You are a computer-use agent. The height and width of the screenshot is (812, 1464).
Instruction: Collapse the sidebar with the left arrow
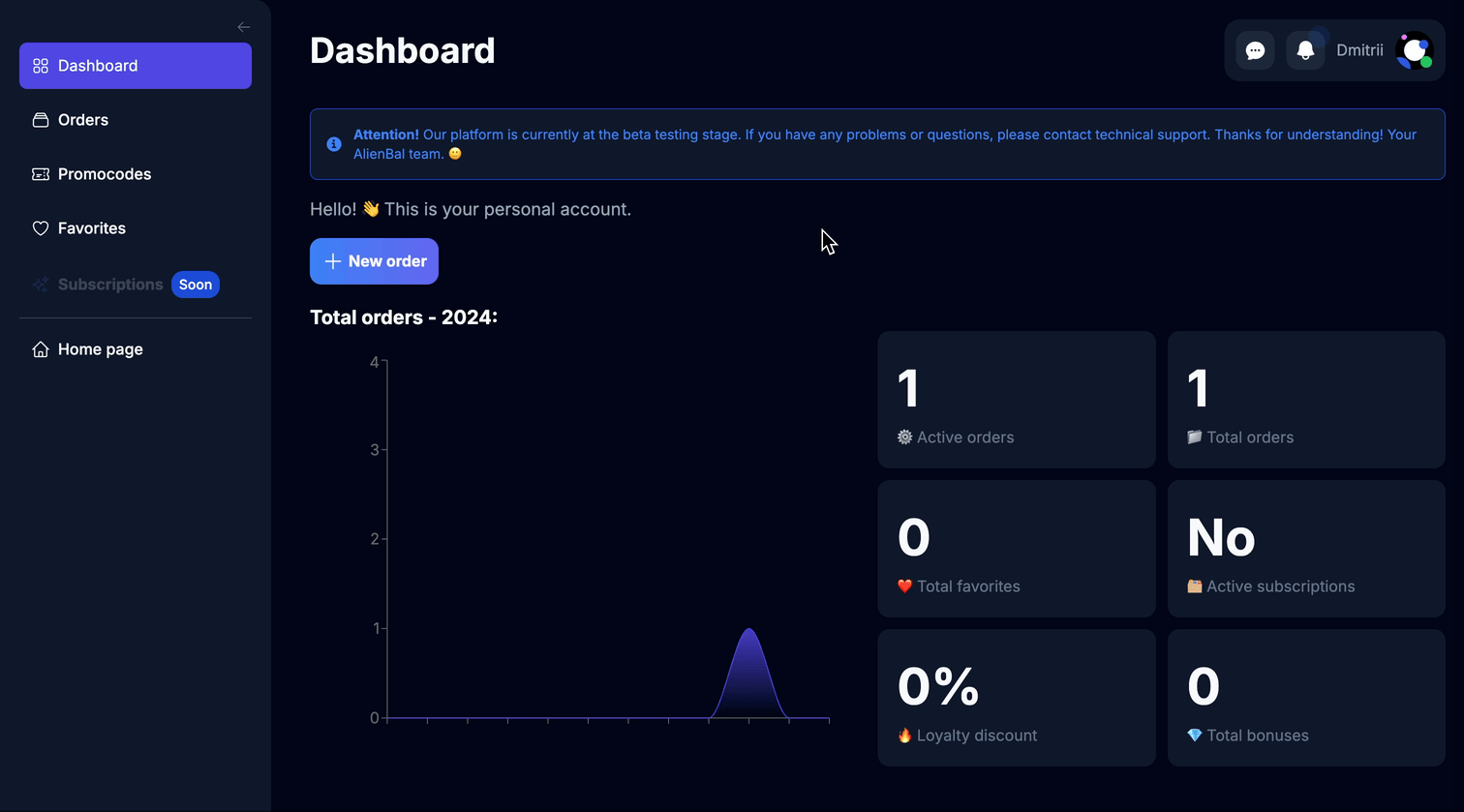point(244,27)
